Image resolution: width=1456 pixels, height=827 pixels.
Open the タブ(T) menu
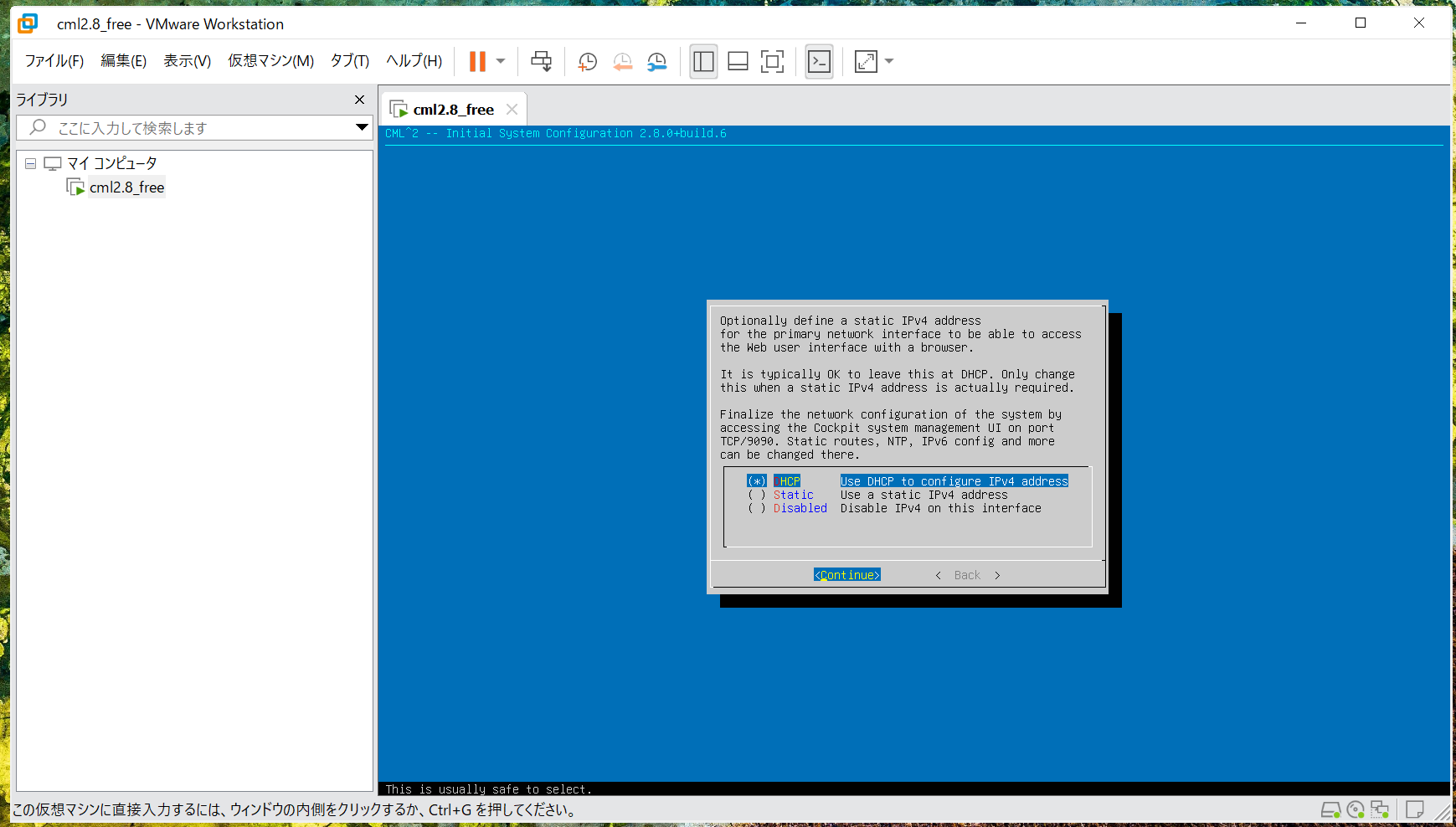[x=350, y=61]
